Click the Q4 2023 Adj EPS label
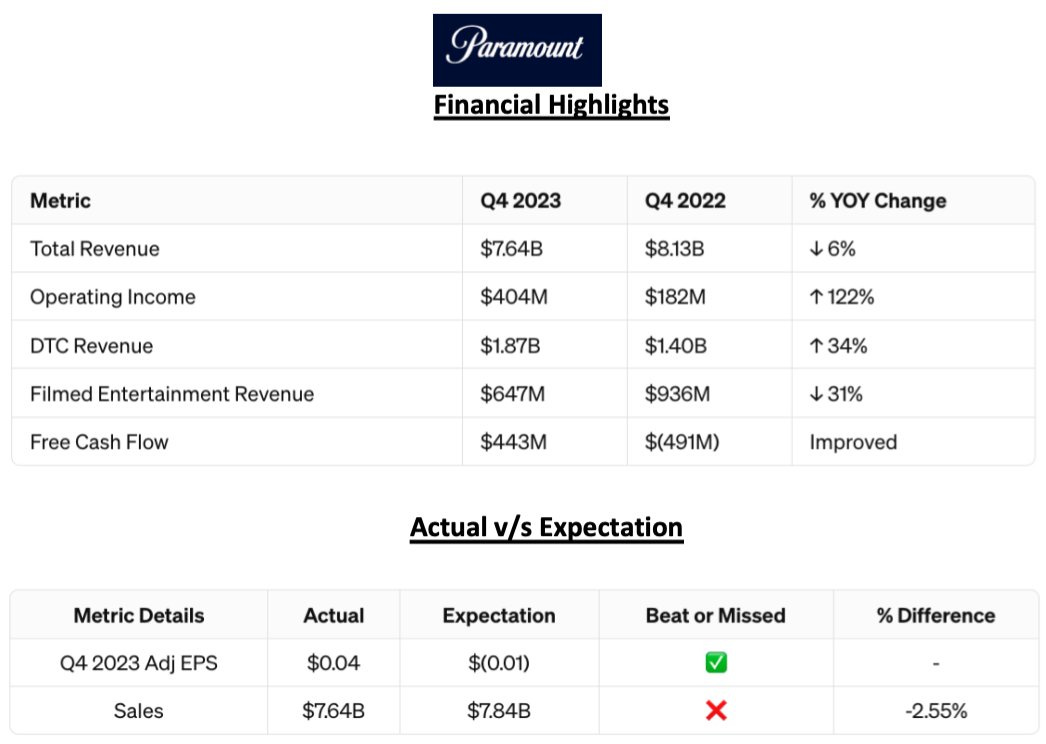Screen dimensions: 1046x744 pos(138,663)
